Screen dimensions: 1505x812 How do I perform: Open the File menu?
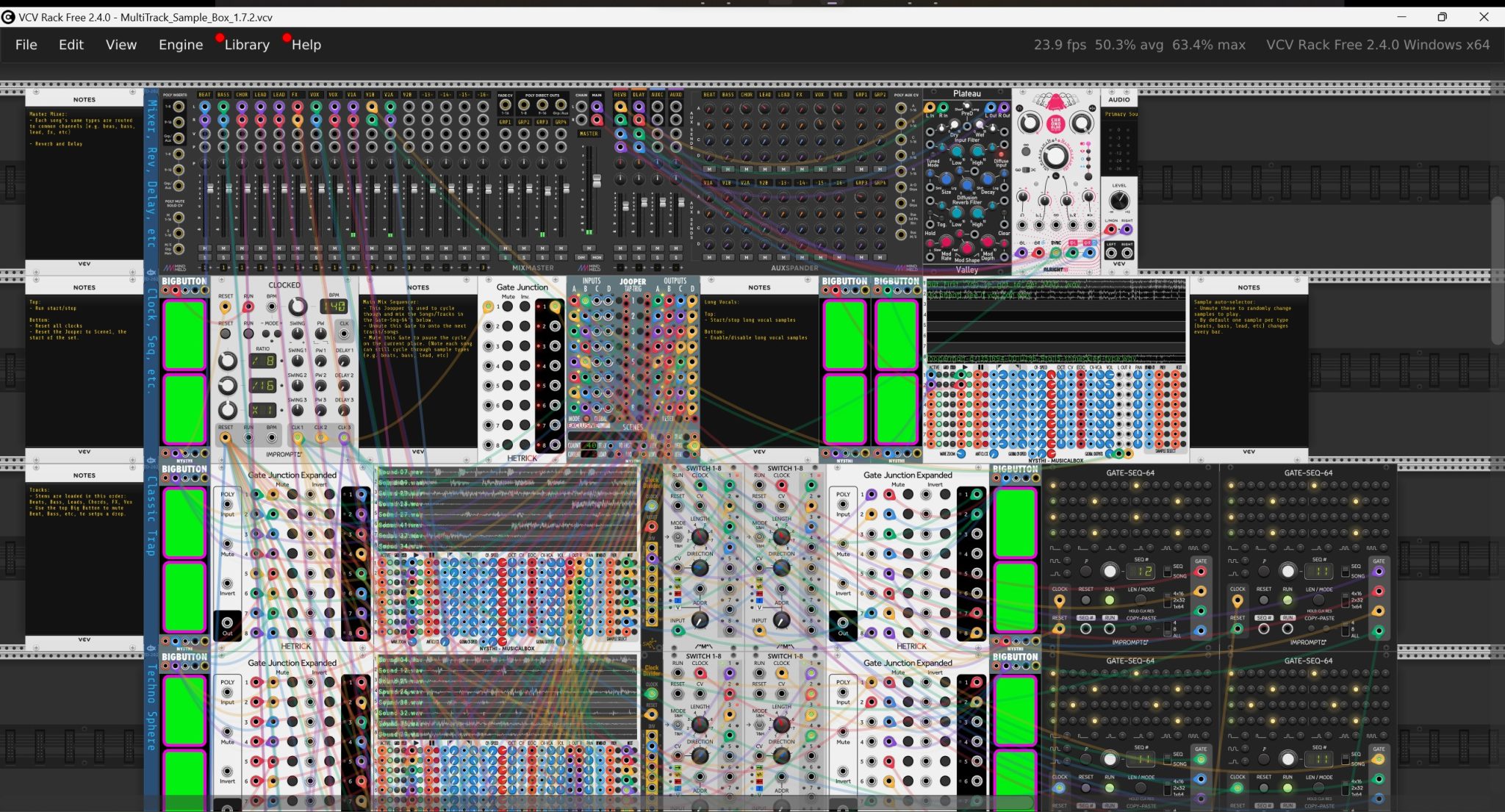[26, 45]
